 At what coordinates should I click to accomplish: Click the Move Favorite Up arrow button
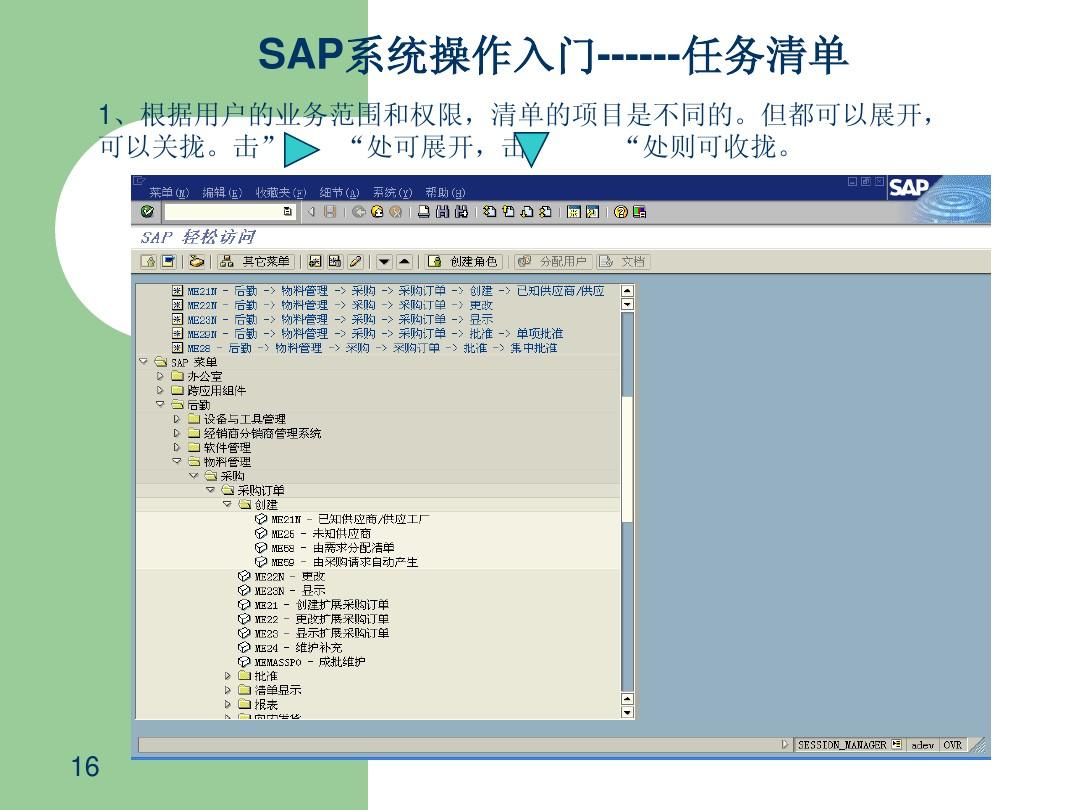[404, 262]
